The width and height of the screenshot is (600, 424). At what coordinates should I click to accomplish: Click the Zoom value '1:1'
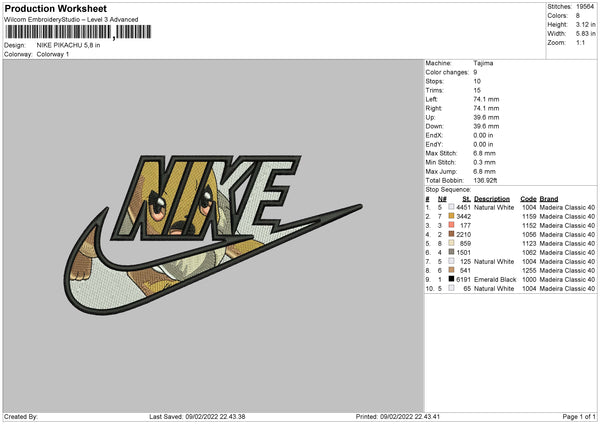tap(580, 42)
